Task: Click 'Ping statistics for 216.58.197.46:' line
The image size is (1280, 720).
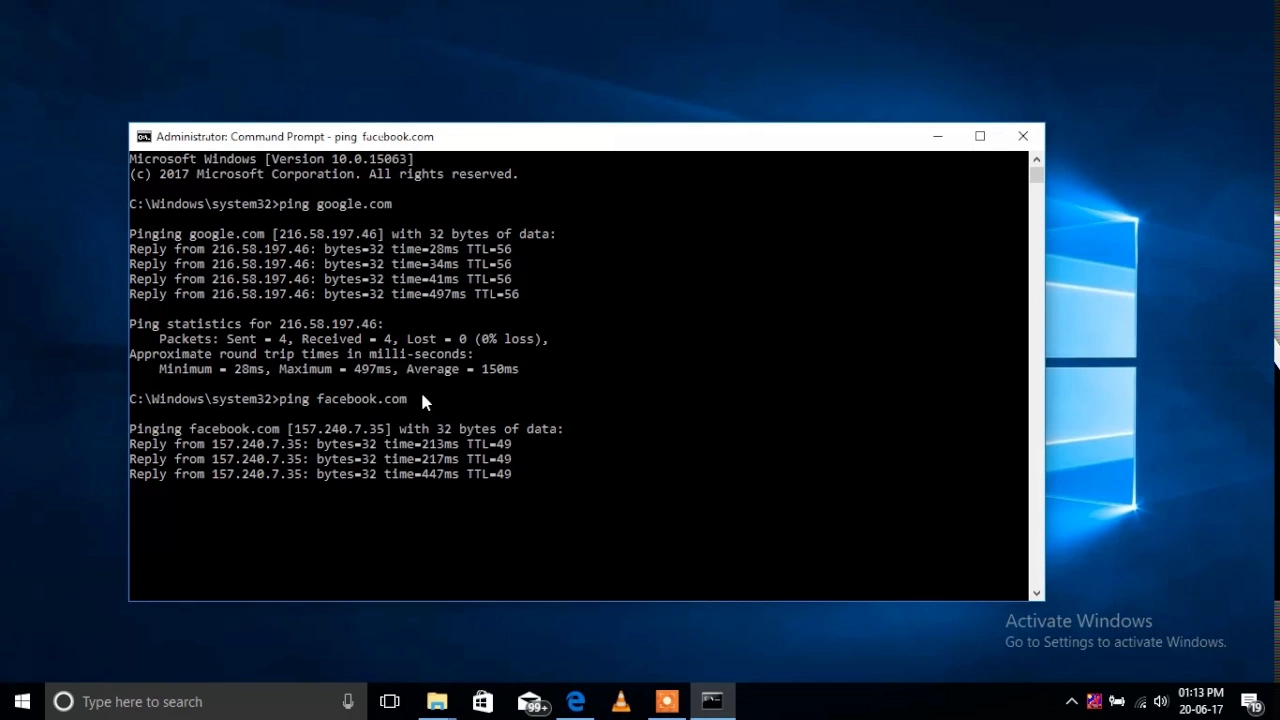Action: point(256,324)
